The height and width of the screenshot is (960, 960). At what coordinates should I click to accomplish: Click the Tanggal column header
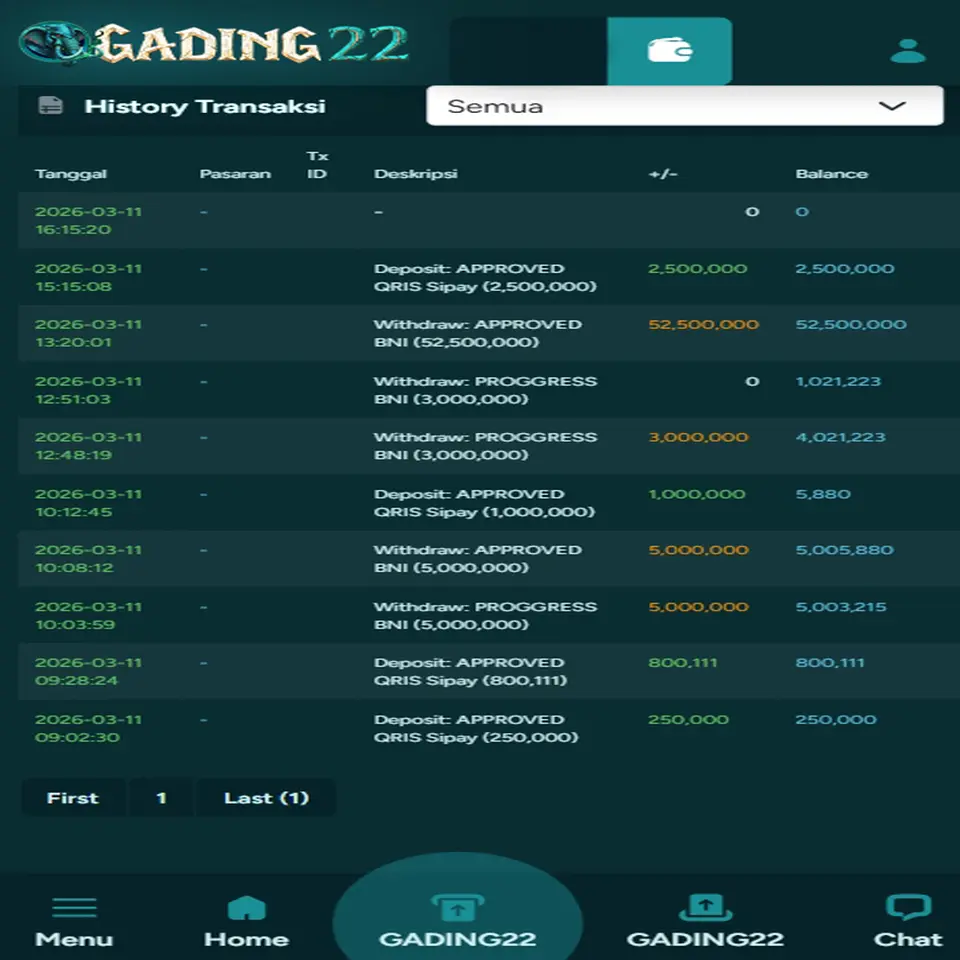coord(71,172)
